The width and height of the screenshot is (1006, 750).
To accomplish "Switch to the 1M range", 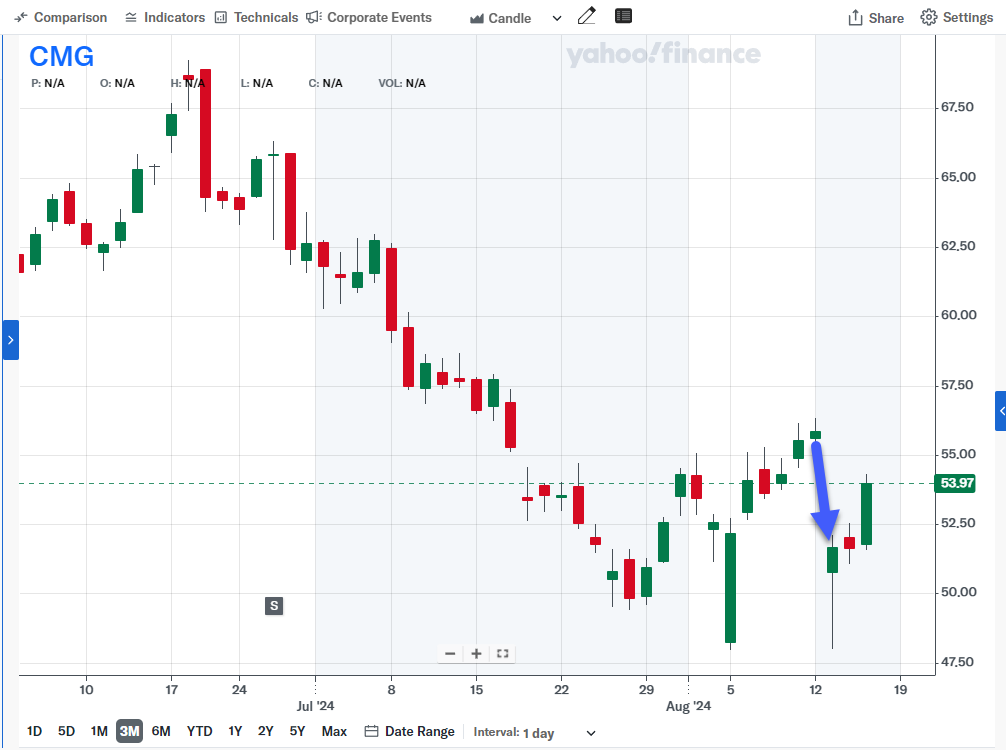I will pos(99,731).
